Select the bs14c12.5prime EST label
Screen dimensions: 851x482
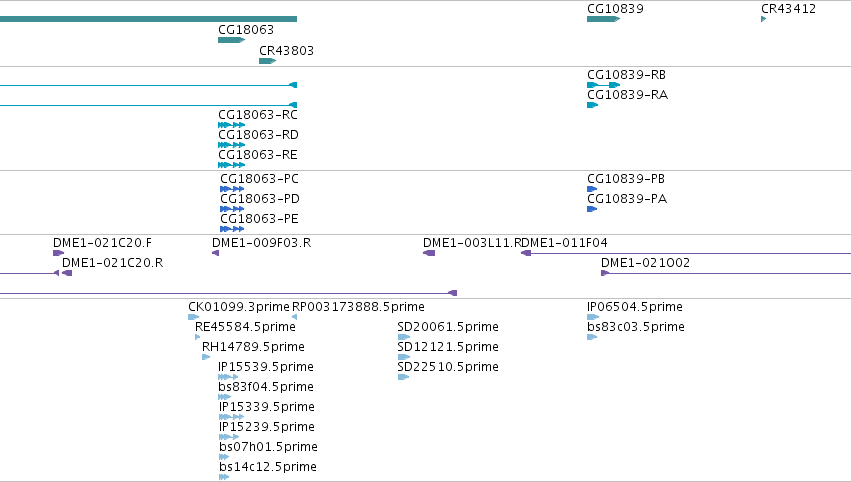click(x=268, y=468)
